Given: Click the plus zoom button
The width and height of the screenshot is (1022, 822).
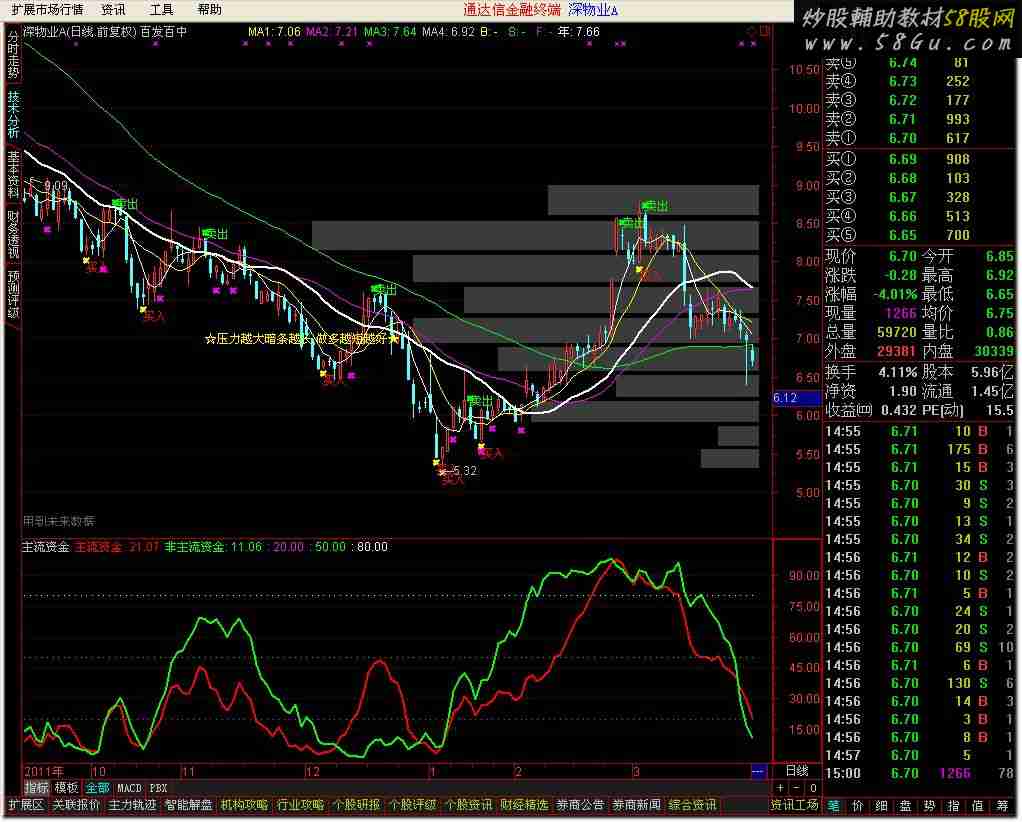Looking at the screenshot, I should [780, 787].
